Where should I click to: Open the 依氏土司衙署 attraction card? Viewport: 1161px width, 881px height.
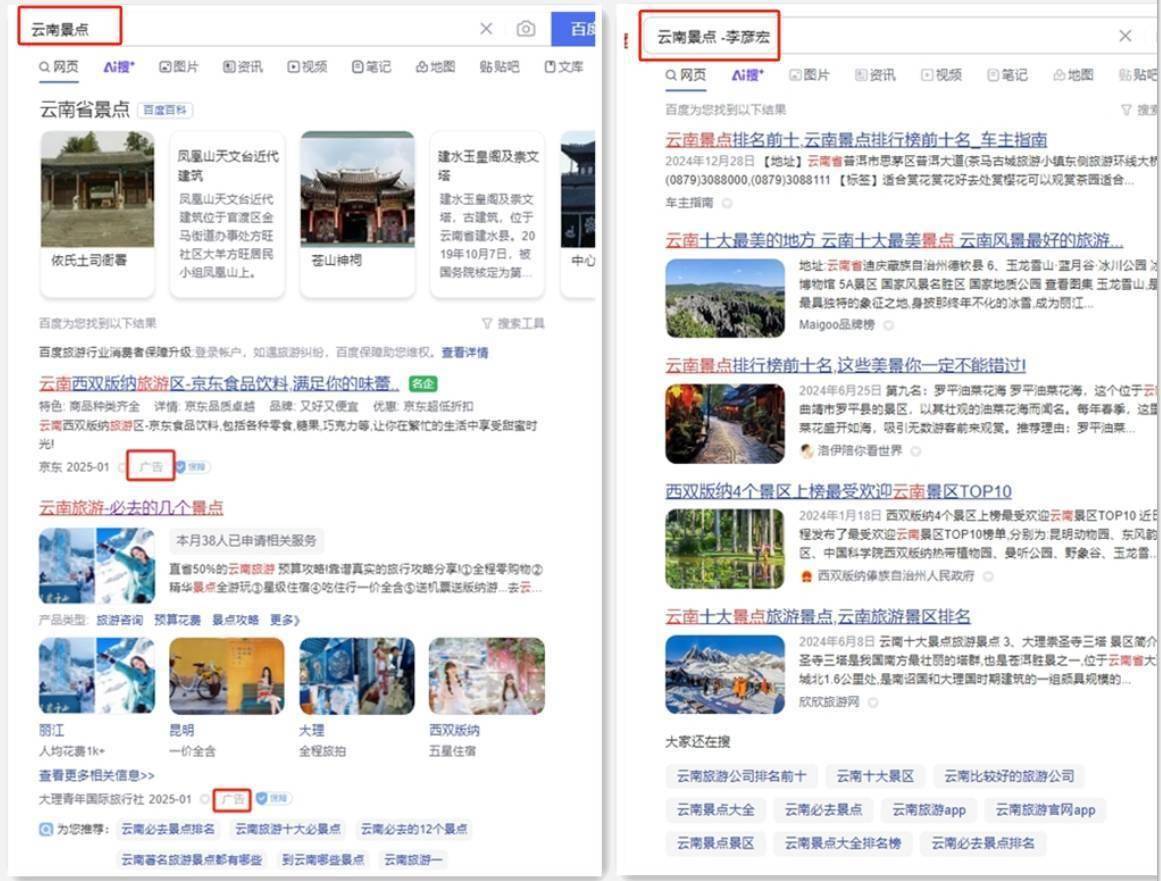click(97, 213)
